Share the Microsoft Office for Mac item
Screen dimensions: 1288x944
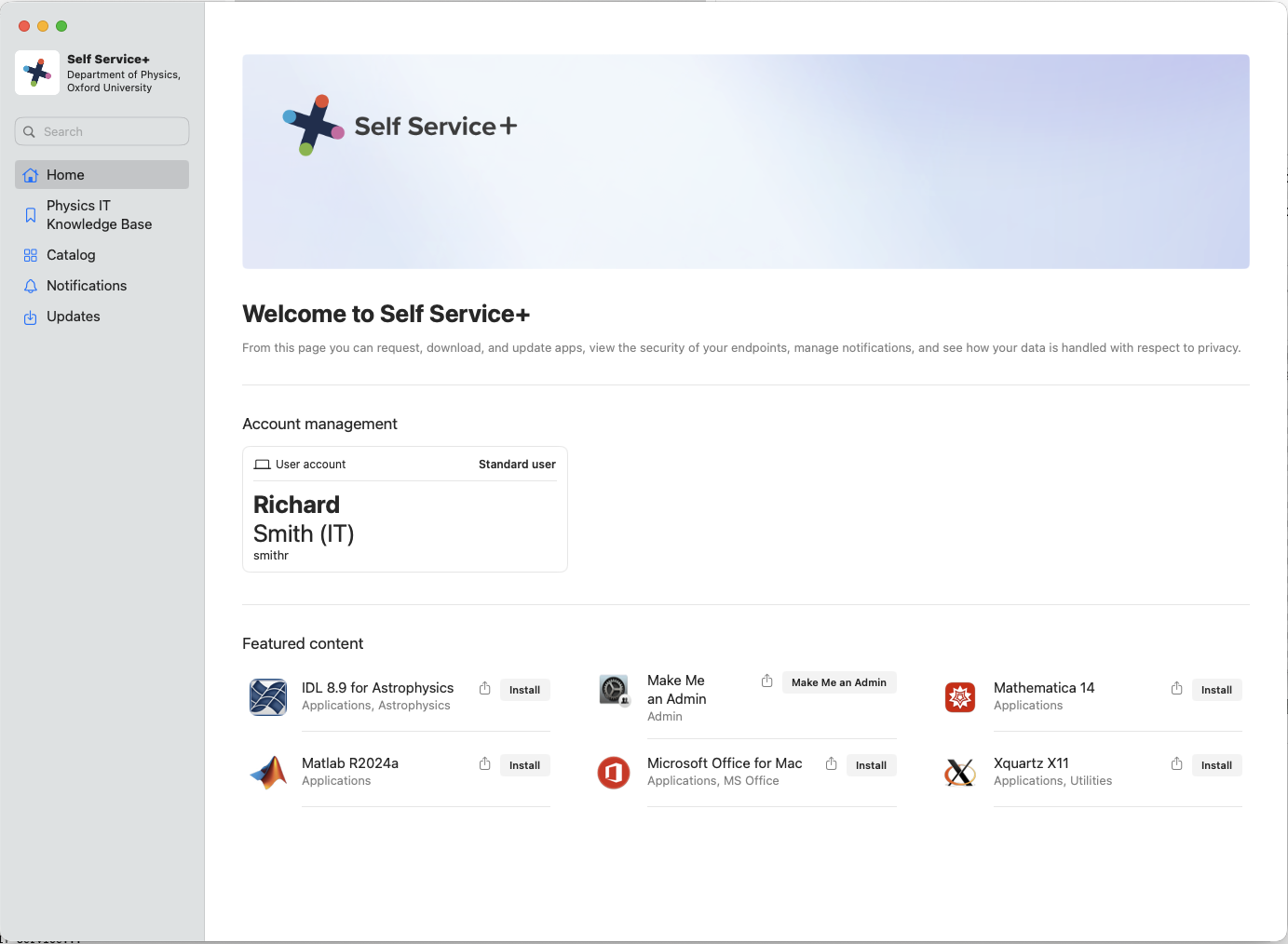[x=831, y=764]
